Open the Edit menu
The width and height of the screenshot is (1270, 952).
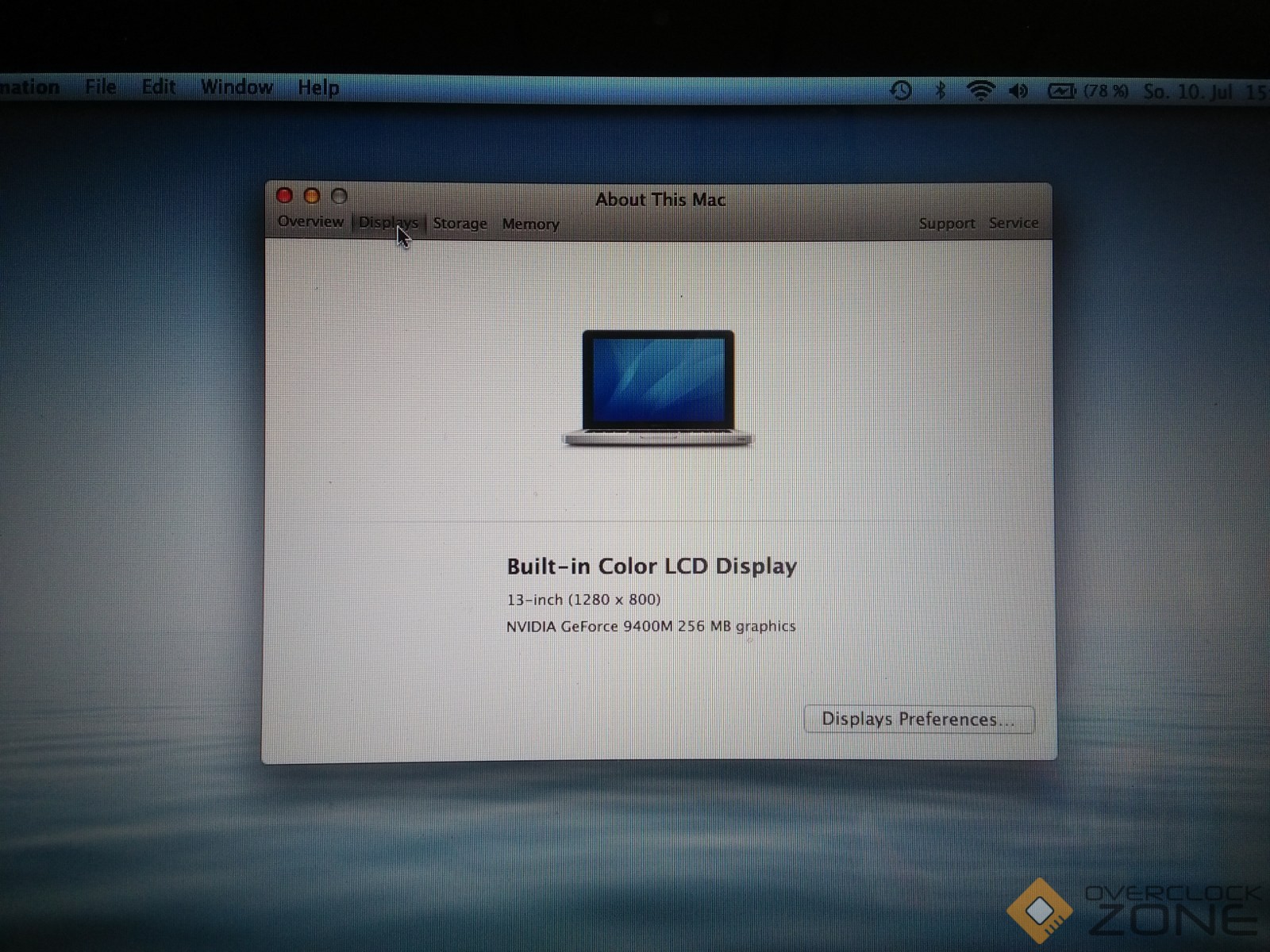pyautogui.click(x=159, y=86)
